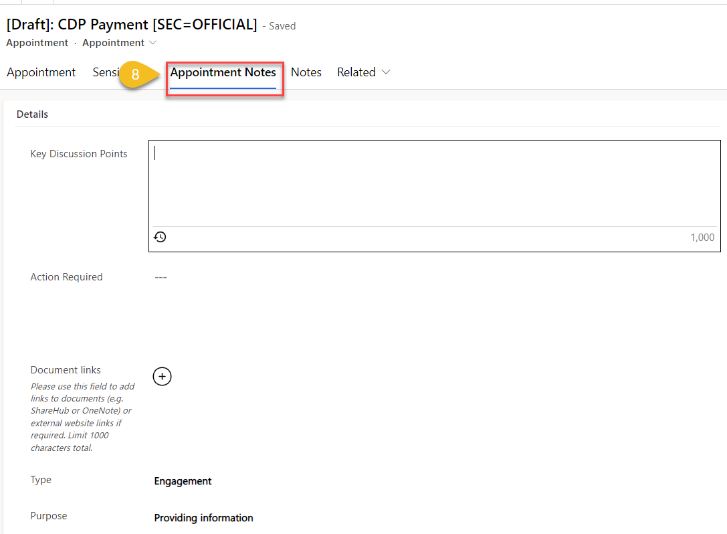Click the Type field label
727x534 pixels.
pyautogui.click(x=41, y=480)
